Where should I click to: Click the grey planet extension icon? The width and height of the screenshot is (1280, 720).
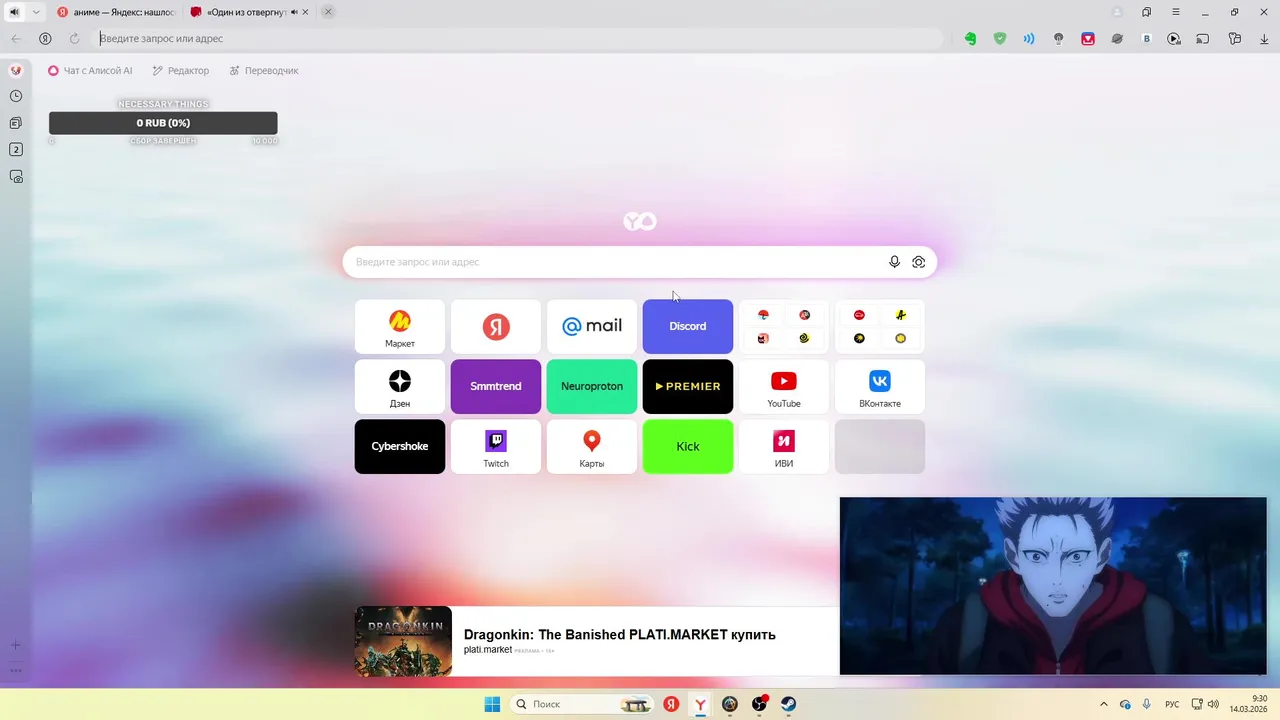coord(1117,39)
